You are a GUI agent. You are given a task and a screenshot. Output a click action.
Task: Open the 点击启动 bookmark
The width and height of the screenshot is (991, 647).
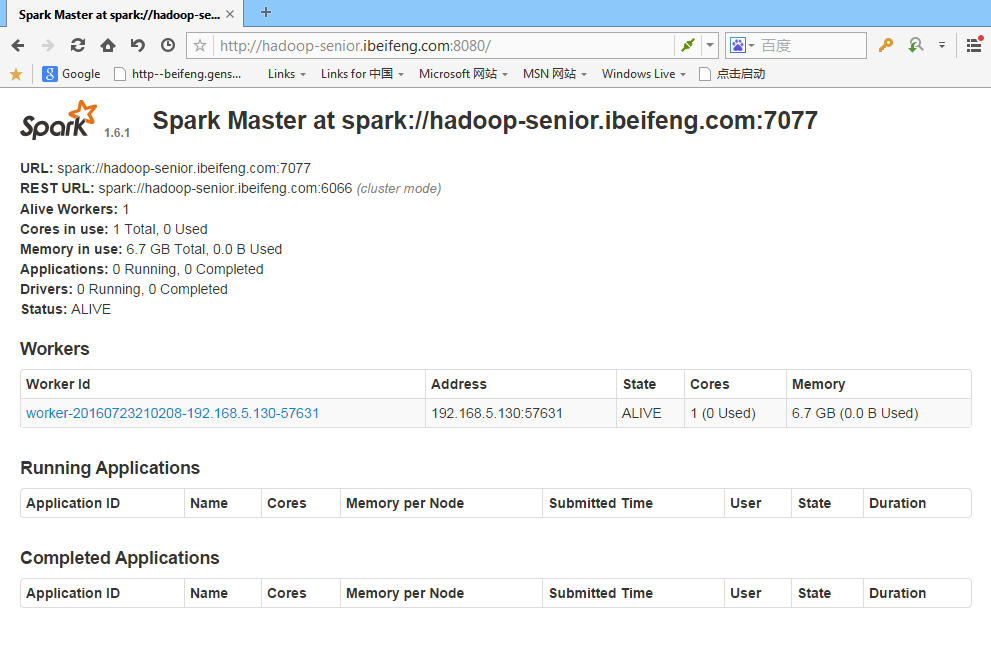tap(732, 74)
